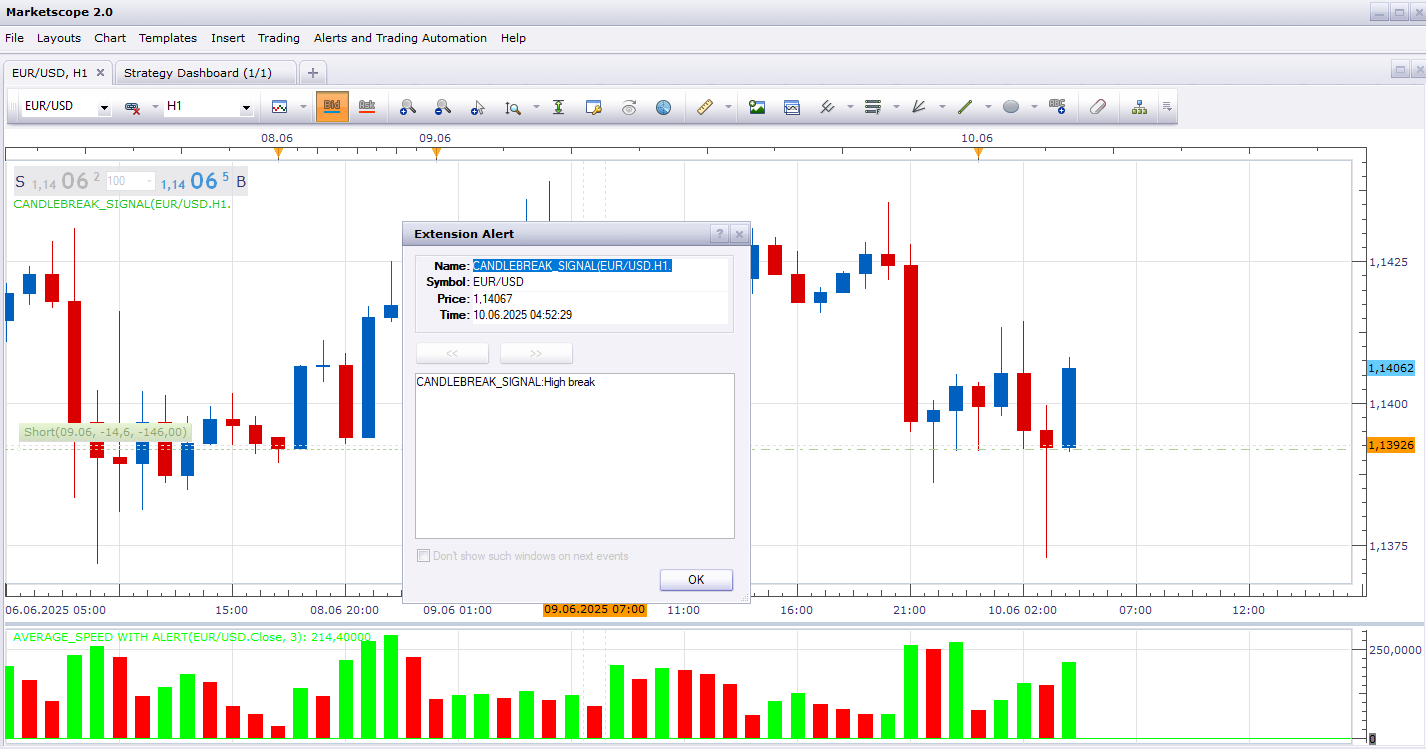Click the zoom out magnifier icon

(x=442, y=107)
